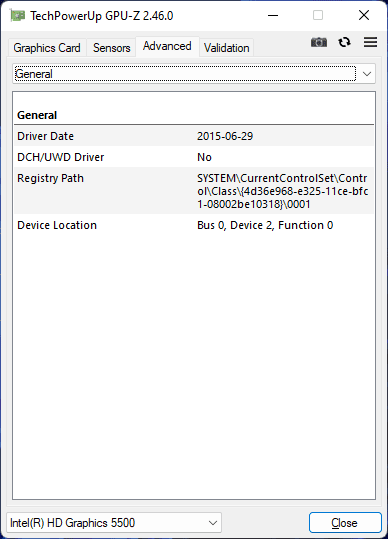This screenshot has width=388, height=539.
Task: Open the Validation tab
Action: tap(226, 48)
